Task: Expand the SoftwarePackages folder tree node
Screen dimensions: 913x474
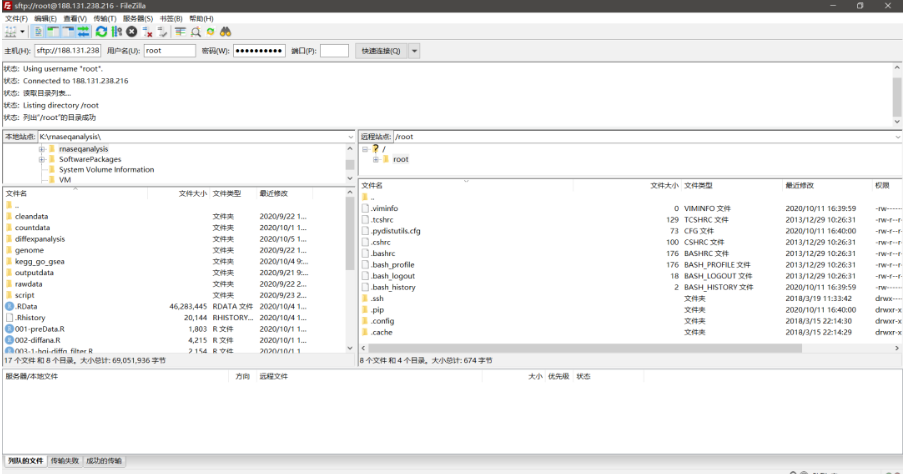Action: [x=42, y=159]
